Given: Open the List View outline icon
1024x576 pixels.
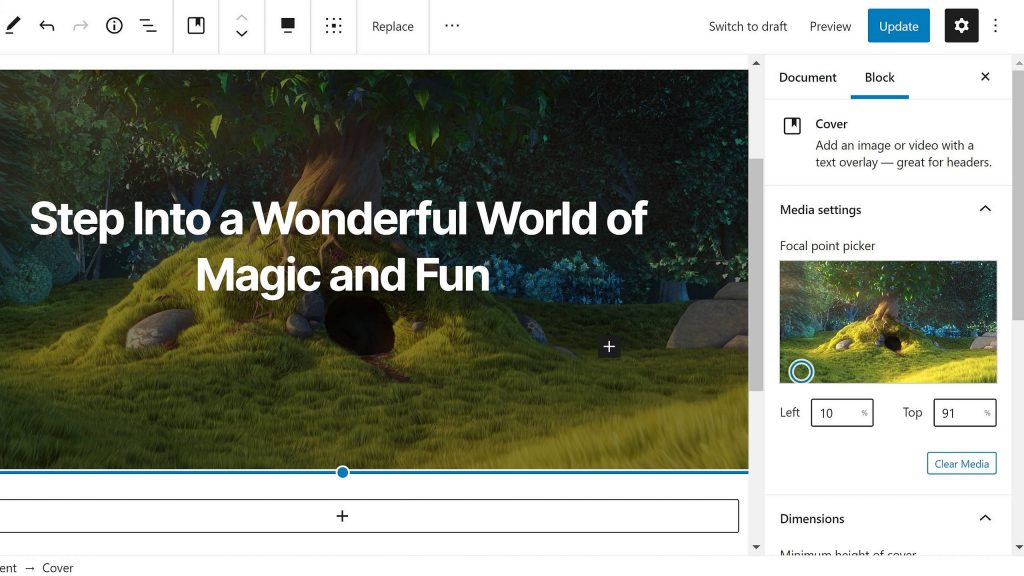Looking at the screenshot, I should [x=147, y=26].
